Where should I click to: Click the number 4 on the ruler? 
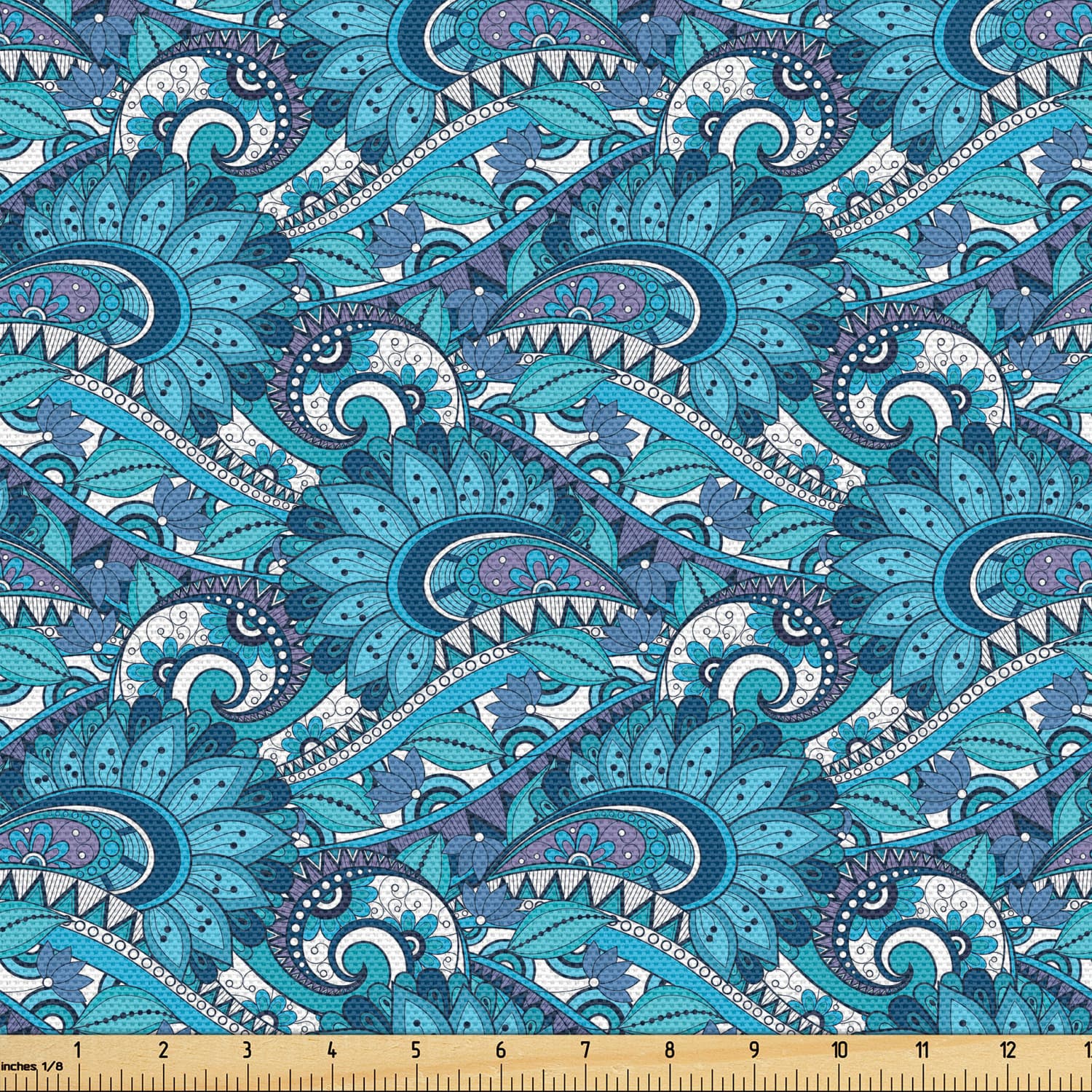click(331, 1050)
